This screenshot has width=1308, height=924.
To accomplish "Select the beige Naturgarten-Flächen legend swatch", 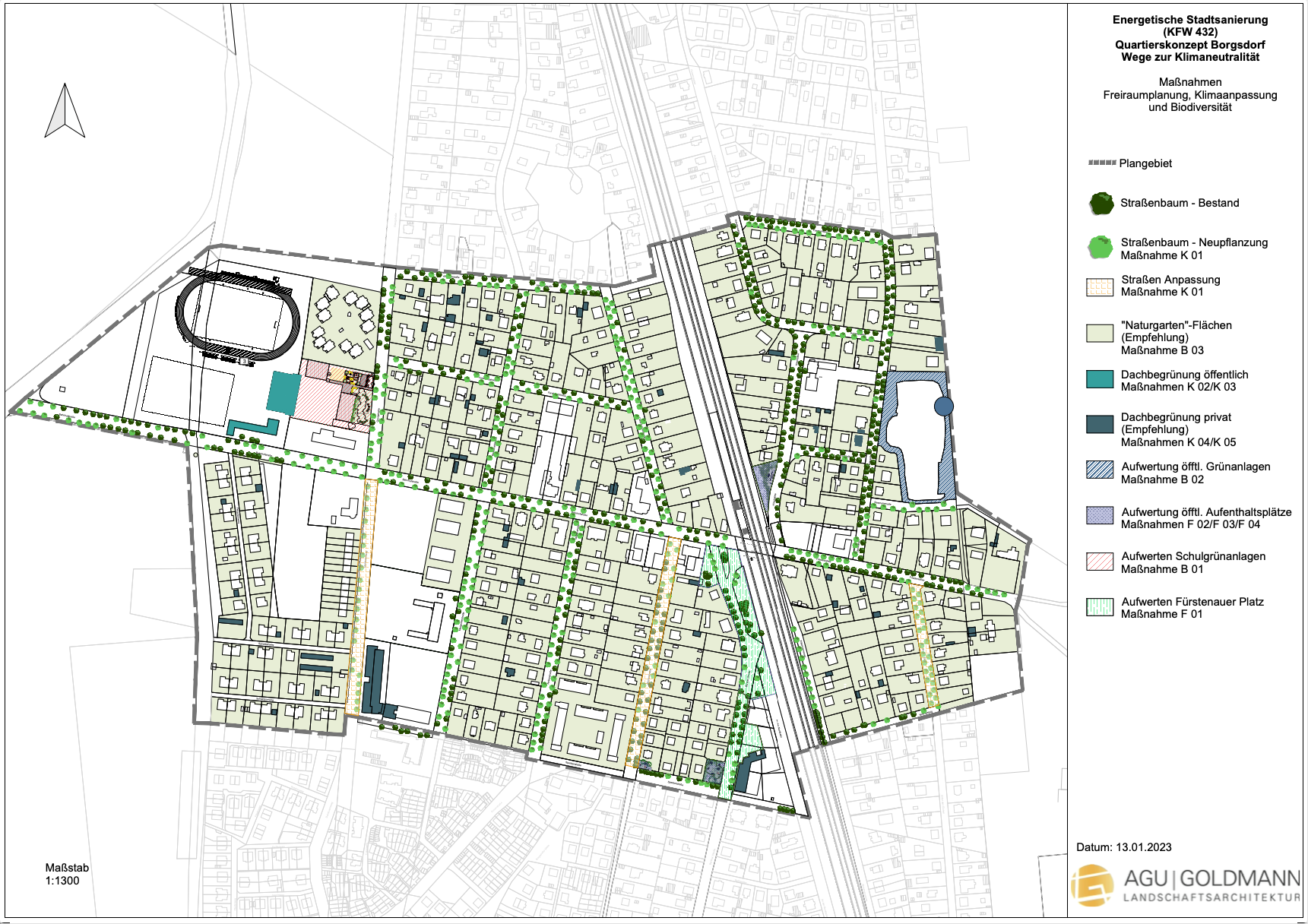I will pos(1100,333).
